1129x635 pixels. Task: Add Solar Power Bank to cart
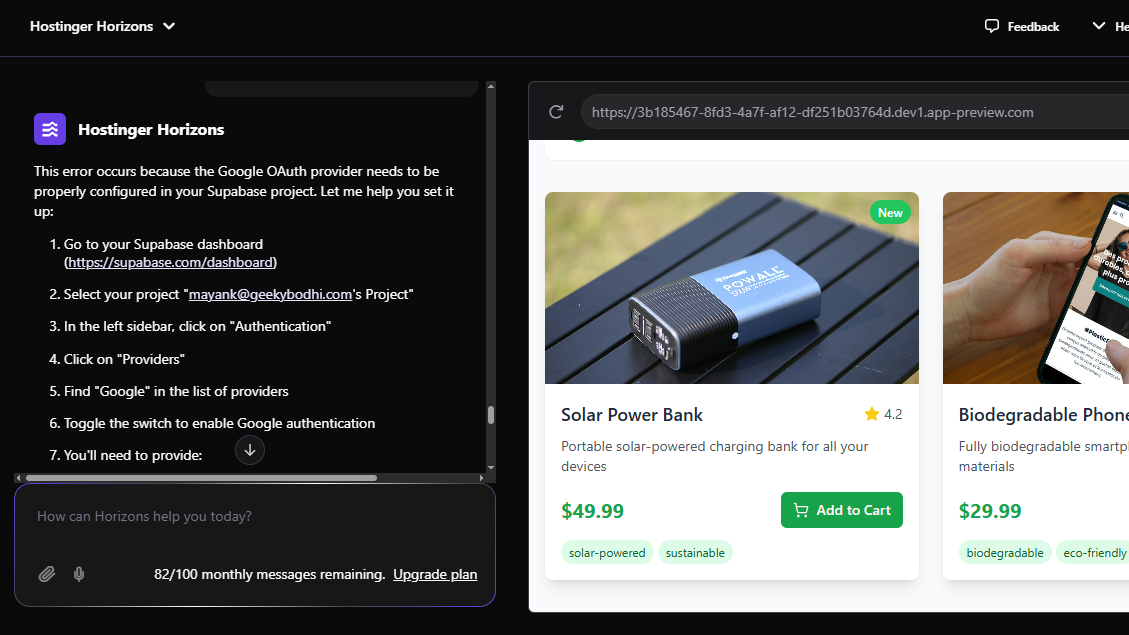pos(841,510)
